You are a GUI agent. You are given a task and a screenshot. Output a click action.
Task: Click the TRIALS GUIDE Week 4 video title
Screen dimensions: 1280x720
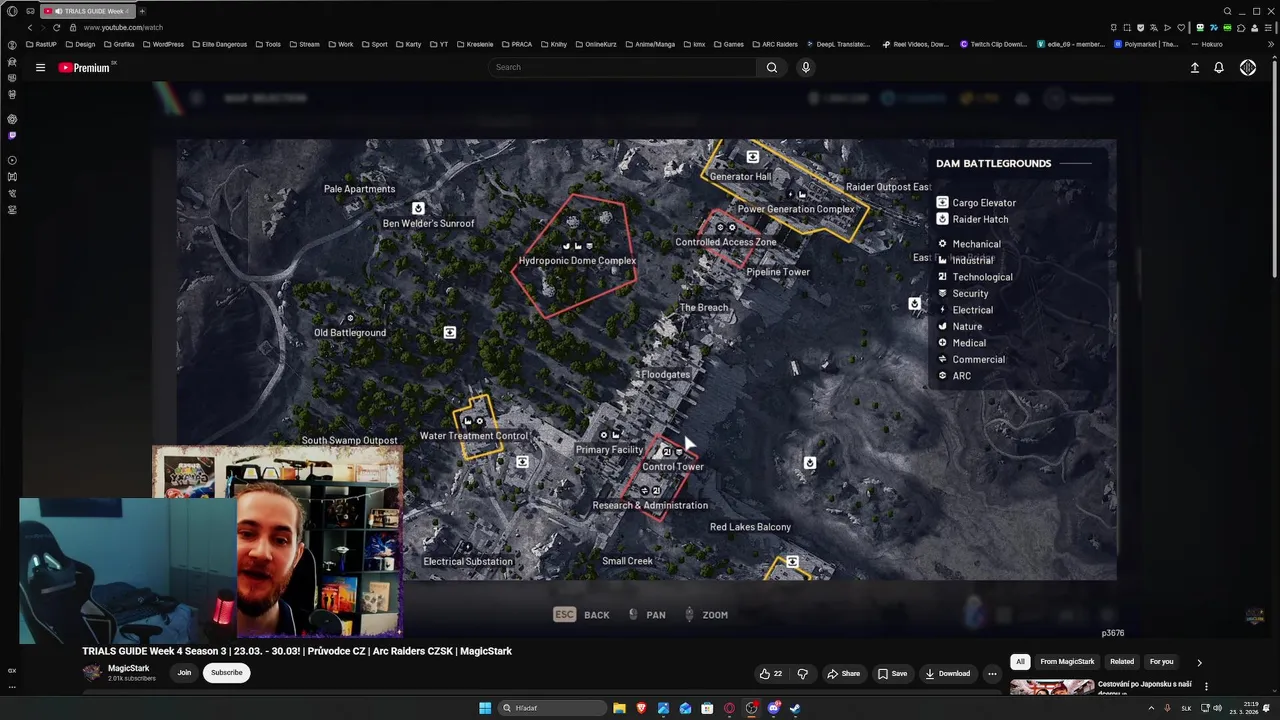297,651
